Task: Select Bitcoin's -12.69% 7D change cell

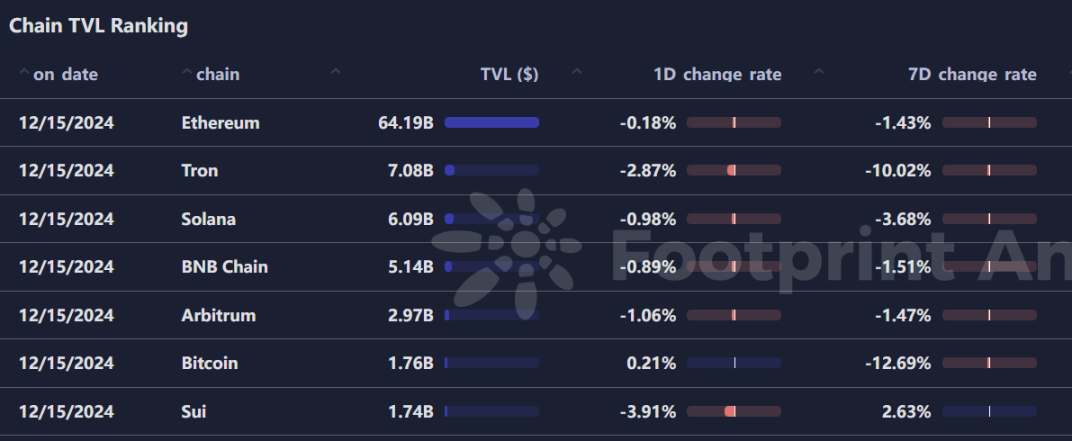Action: [x=898, y=363]
